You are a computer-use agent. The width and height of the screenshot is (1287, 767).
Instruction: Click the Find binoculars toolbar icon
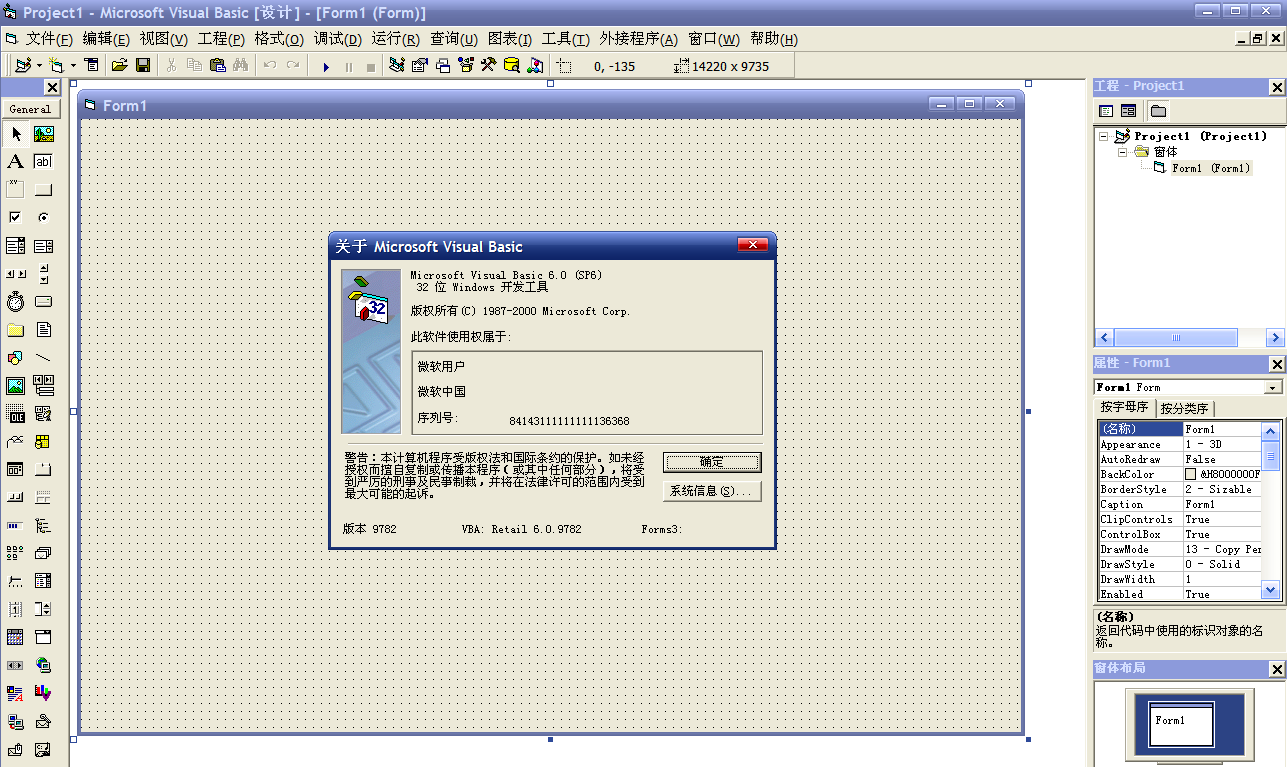click(241, 66)
